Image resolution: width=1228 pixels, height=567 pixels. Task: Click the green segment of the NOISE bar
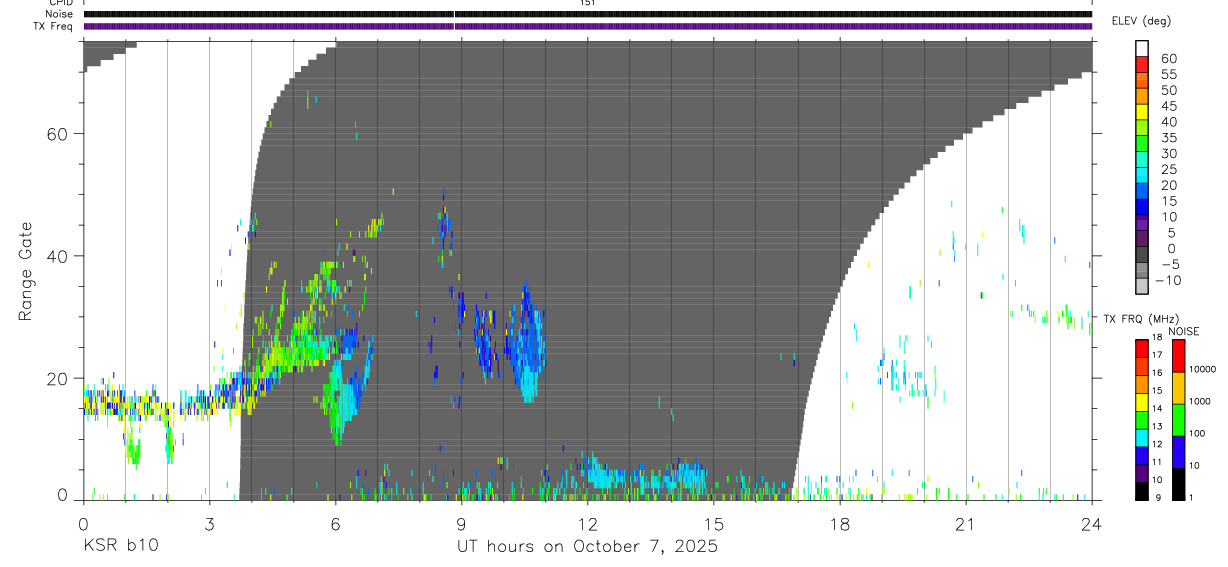point(1178,419)
